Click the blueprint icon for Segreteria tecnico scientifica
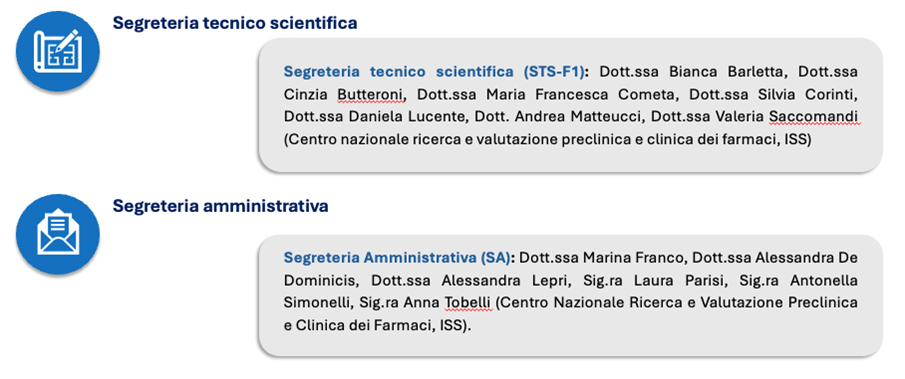This screenshot has height=379, width=905. (57, 50)
